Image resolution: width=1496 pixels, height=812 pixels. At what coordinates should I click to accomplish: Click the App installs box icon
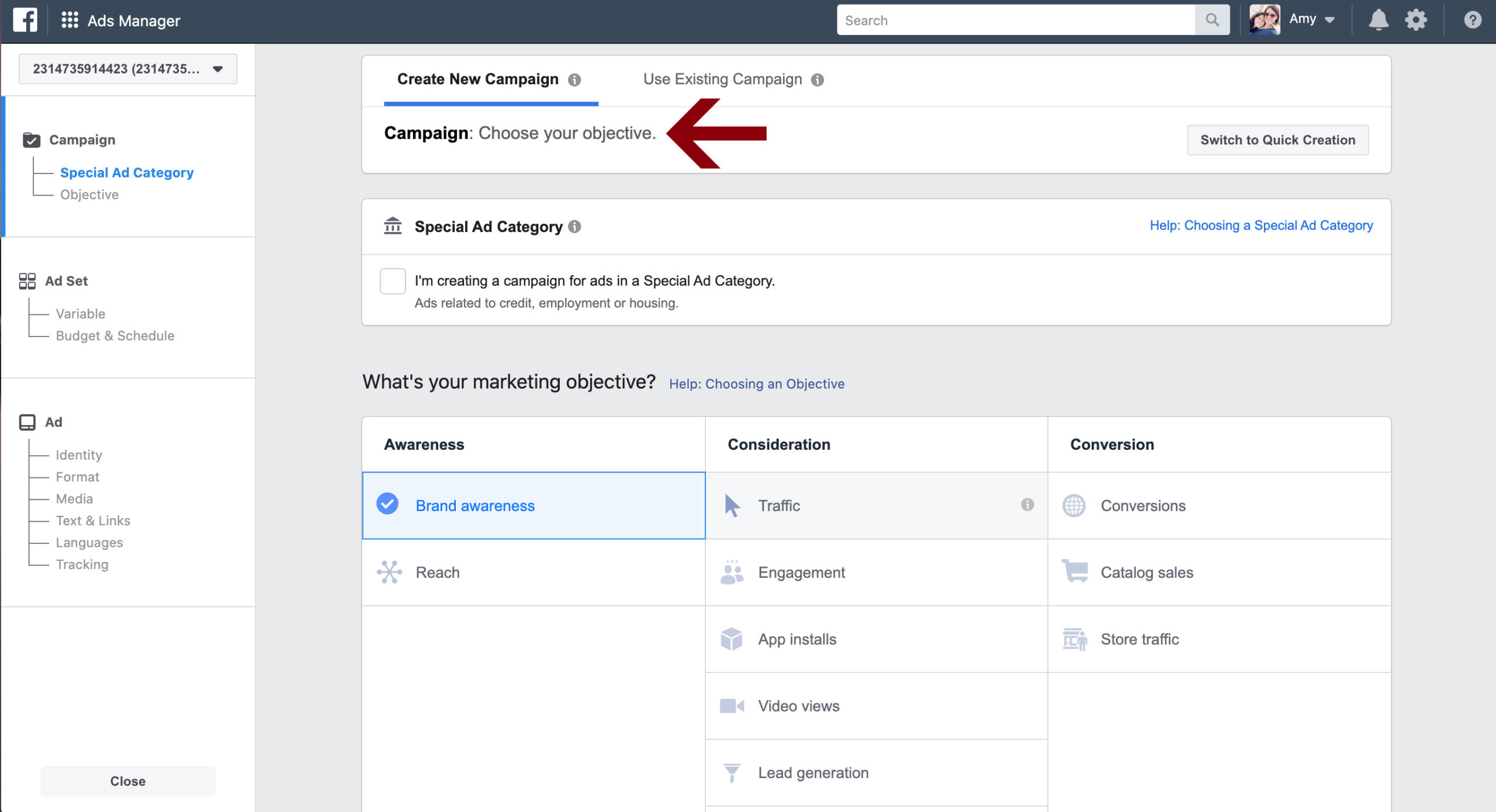pyautogui.click(x=732, y=640)
